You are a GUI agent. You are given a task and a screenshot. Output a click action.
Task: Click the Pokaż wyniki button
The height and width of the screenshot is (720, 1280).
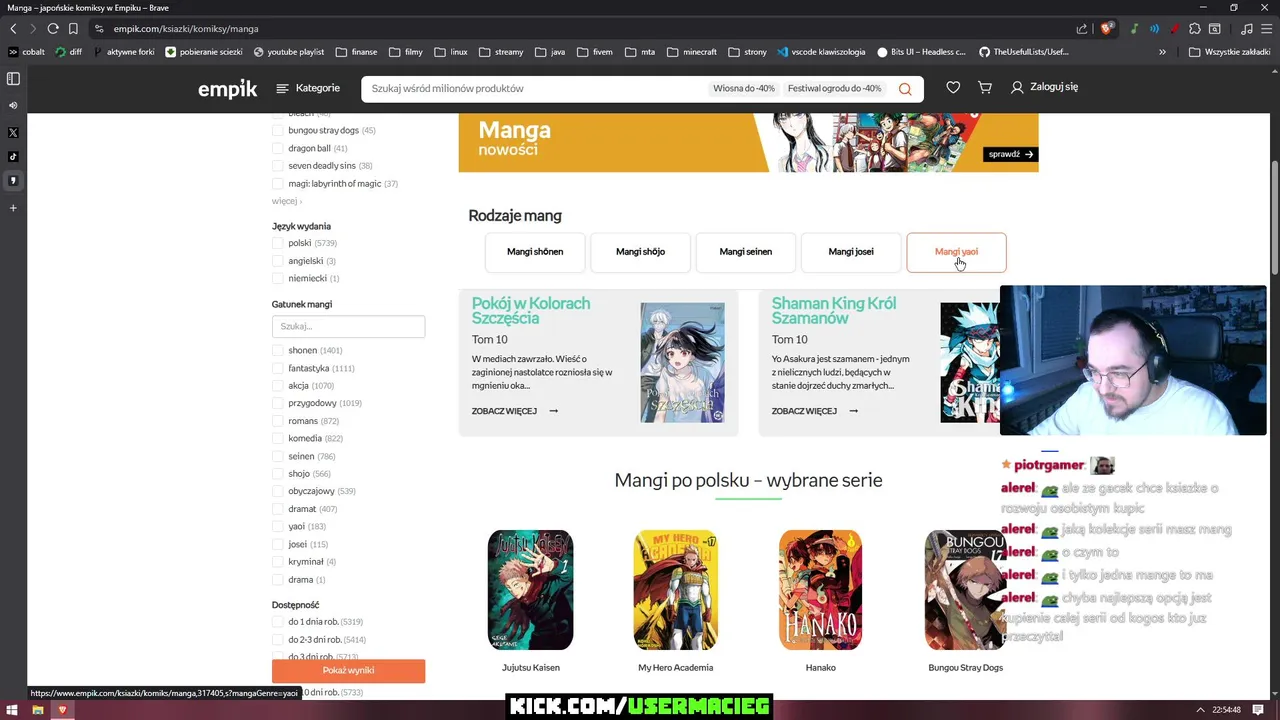348,670
